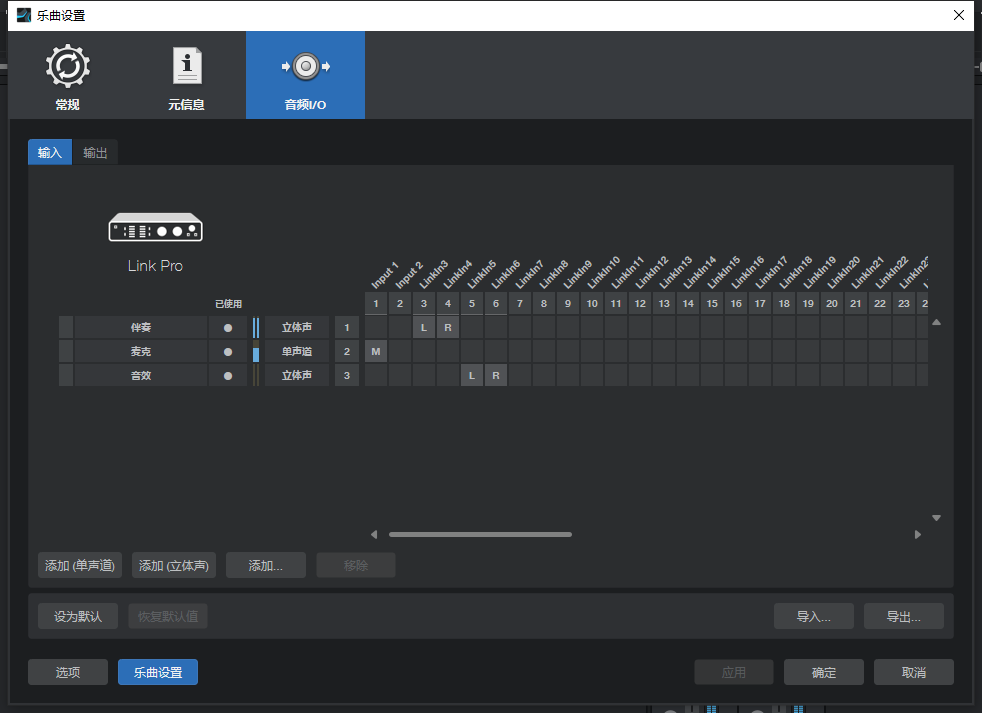The height and width of the screenshot is (713, 982).
Task: Switch to the 输出 output tab
Action: 96,153
